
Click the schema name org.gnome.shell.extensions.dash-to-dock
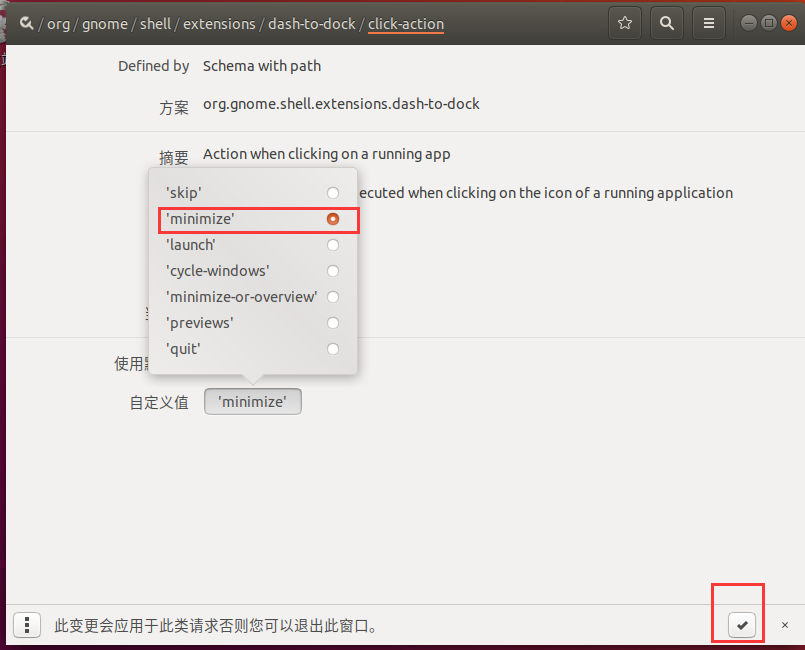[x=341, y=104]
